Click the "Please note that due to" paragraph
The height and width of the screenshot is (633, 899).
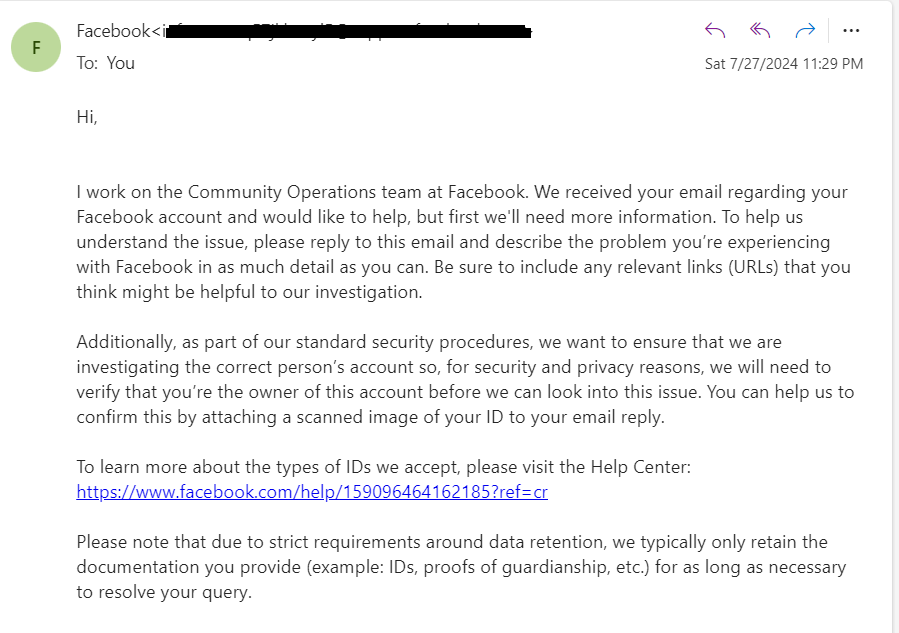point(451,567)
